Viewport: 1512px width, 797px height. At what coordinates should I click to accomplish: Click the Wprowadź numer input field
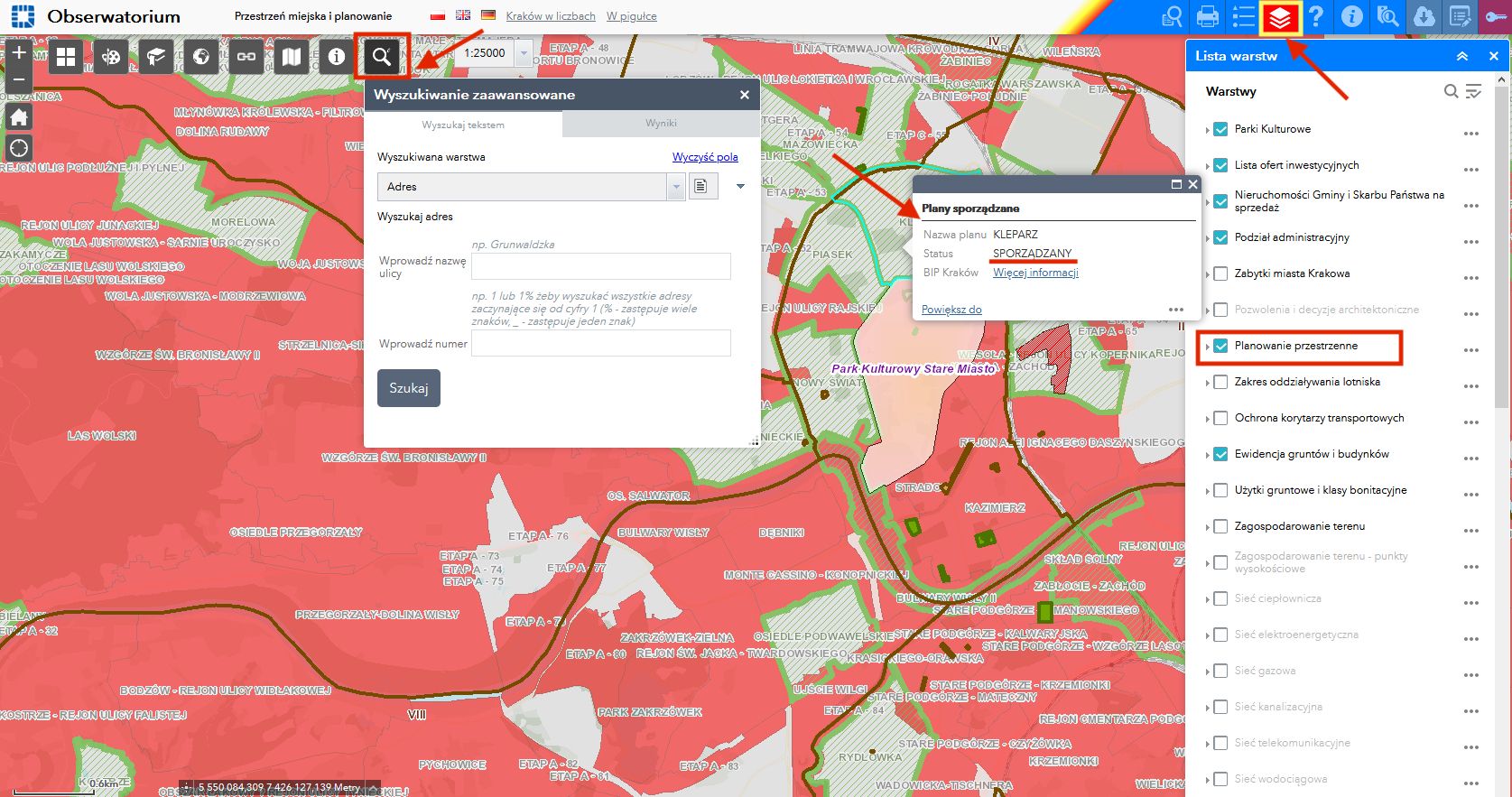pyautogui.click(x=601, y=343)
